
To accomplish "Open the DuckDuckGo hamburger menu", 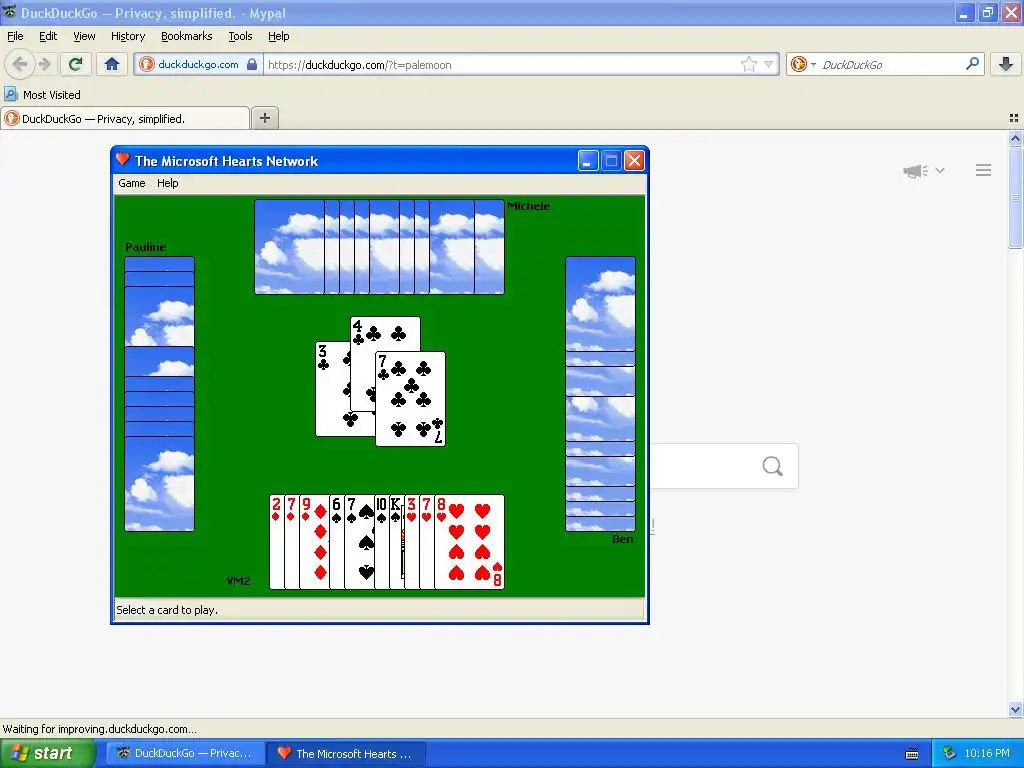I will pos(984,170).
